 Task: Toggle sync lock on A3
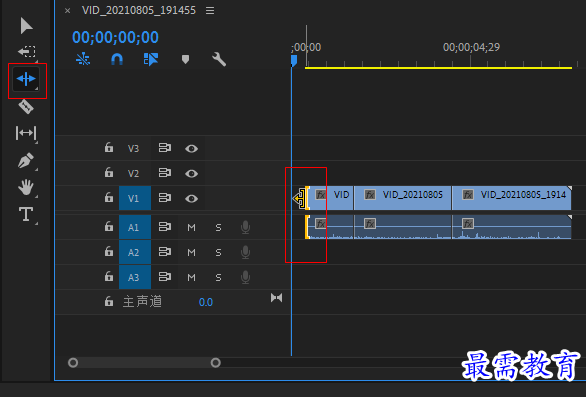(164, 277)
